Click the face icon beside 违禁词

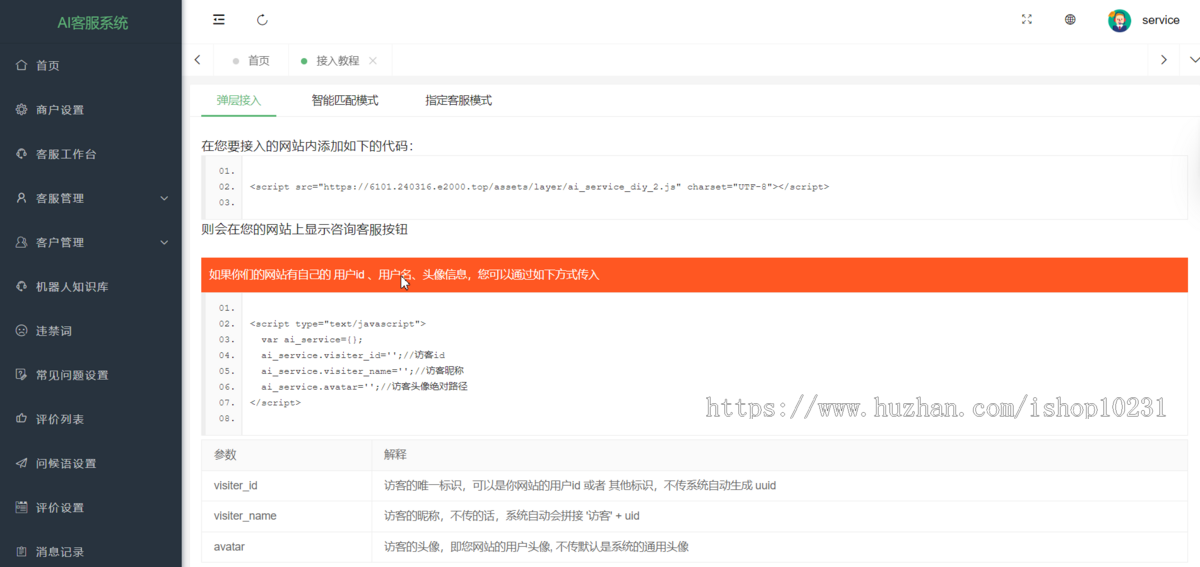tap(22, 331)
